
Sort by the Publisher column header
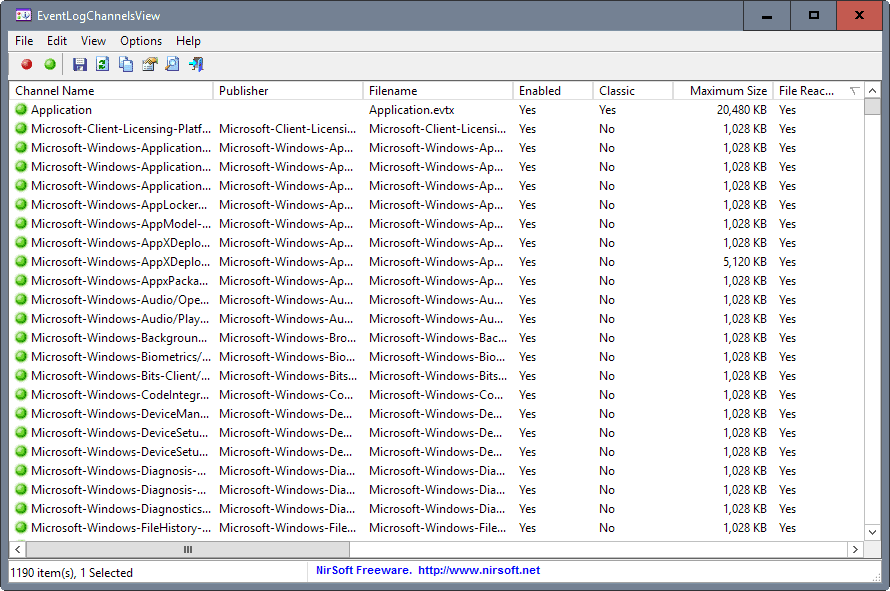click(288, 91)
